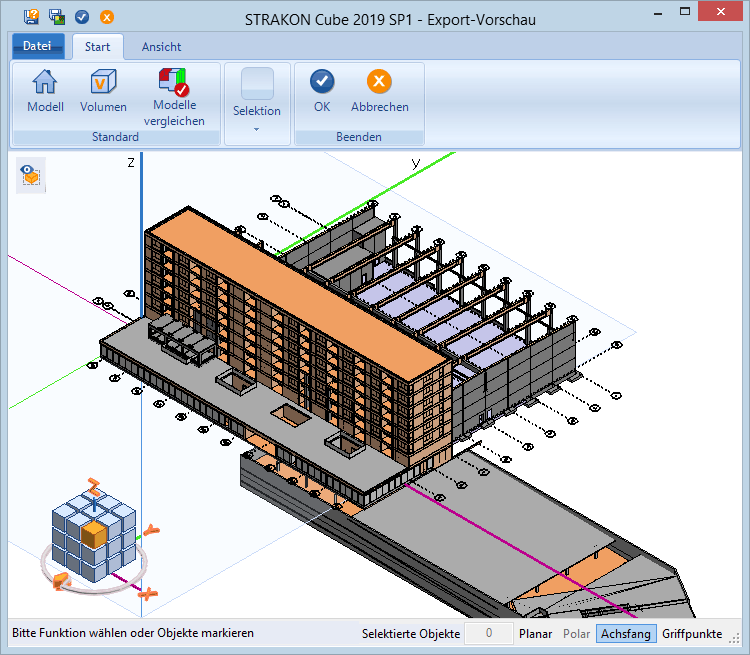Launch Modelle vergleichen comparison tool

174,98
